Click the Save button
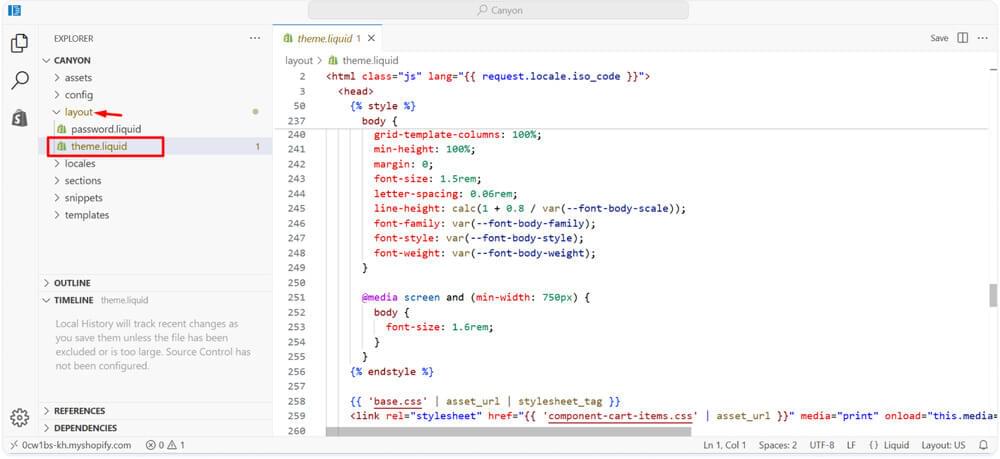The height and width of the screenshot is (459, 1000). (x=939, y=38)
